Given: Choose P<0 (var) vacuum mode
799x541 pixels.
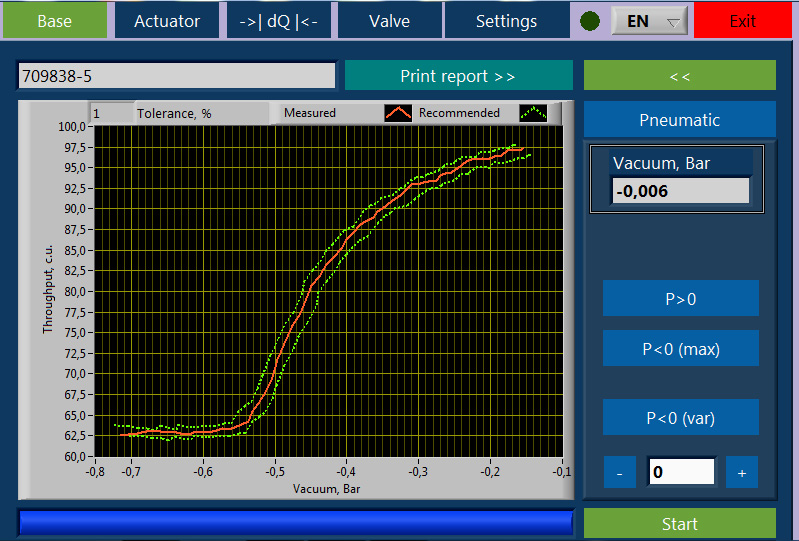Looking at the screenshot, I should (x=680, y=418).
